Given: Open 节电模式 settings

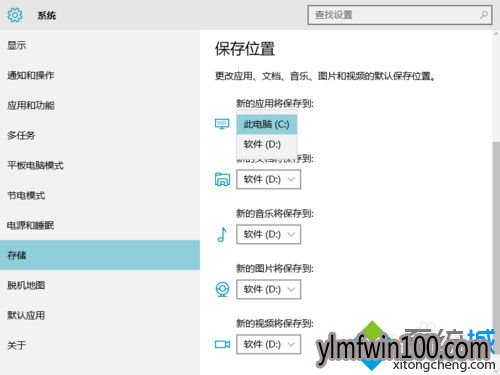Looking at the screenshot, I should click(100, 195).
